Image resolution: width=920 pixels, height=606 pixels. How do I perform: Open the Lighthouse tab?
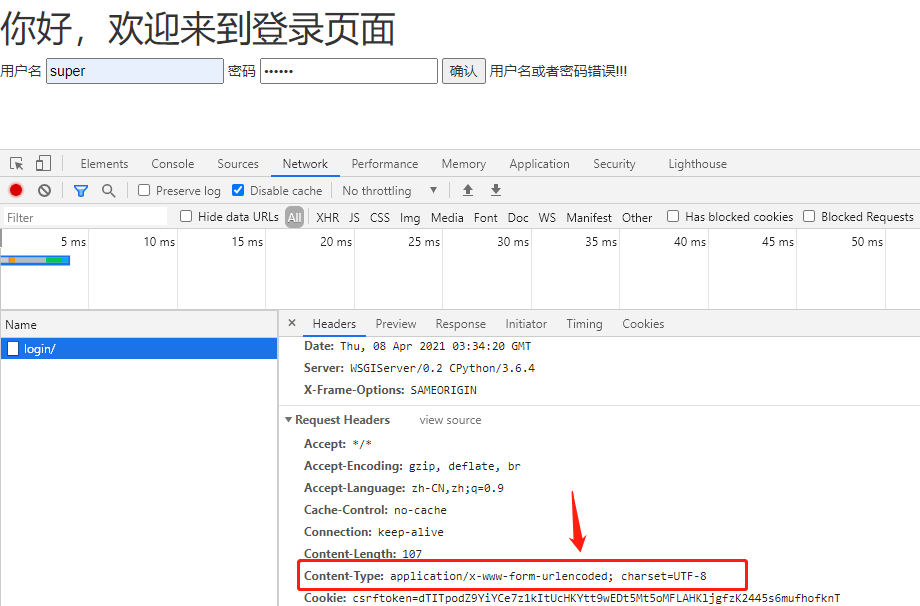click(698, 164)
